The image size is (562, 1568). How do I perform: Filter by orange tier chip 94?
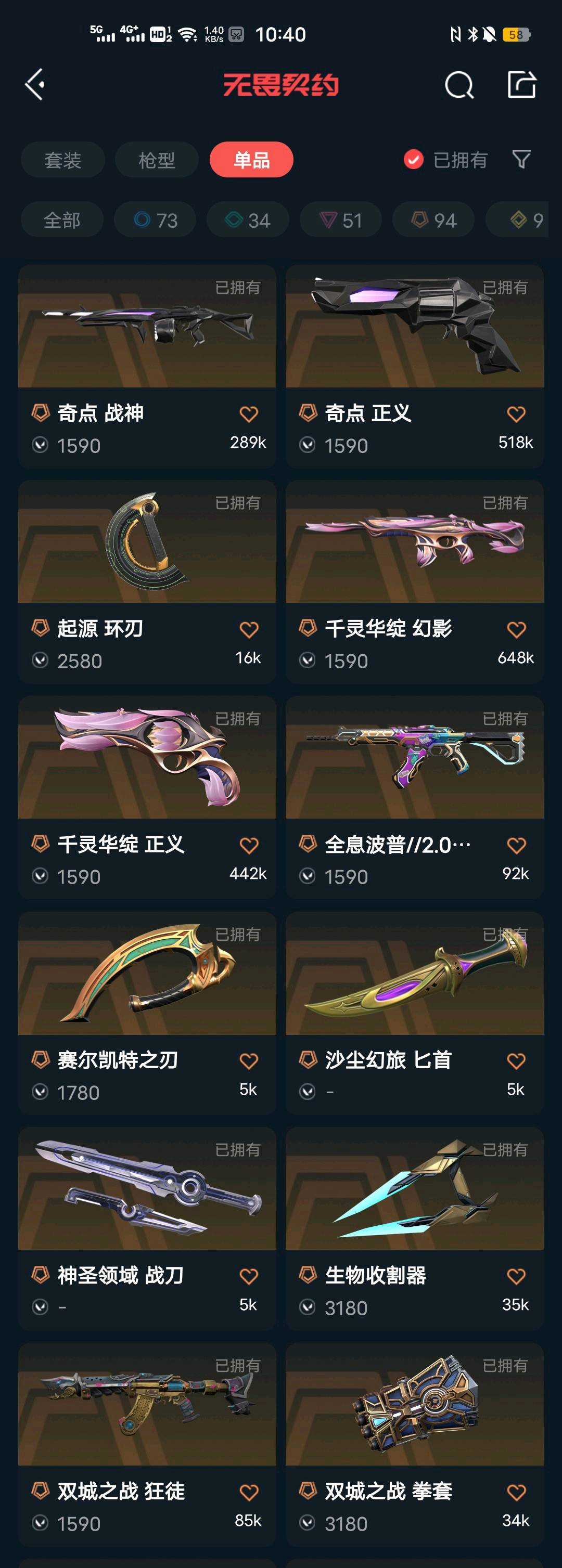tap(433, 220)
